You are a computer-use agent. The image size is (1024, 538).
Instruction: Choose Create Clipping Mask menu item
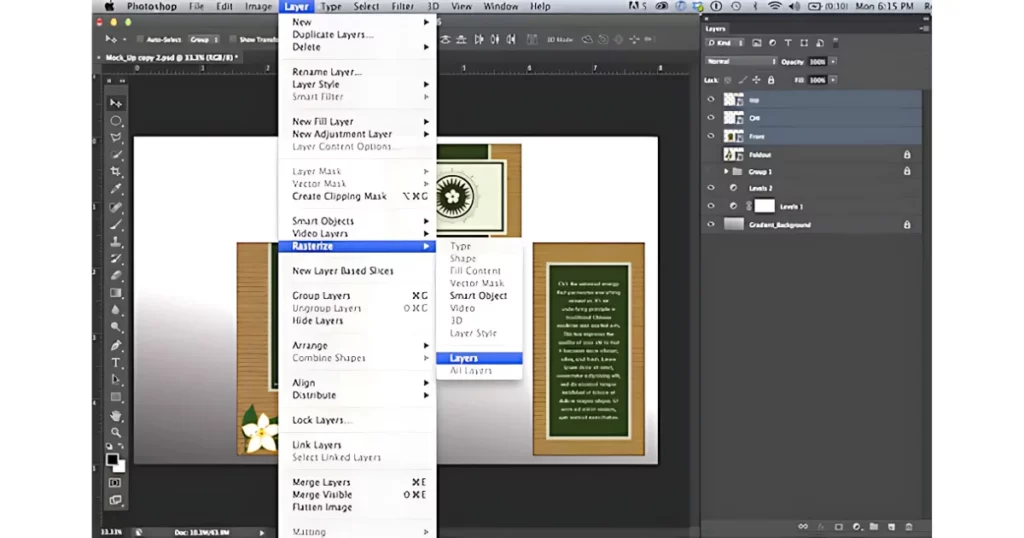[357, 197]
